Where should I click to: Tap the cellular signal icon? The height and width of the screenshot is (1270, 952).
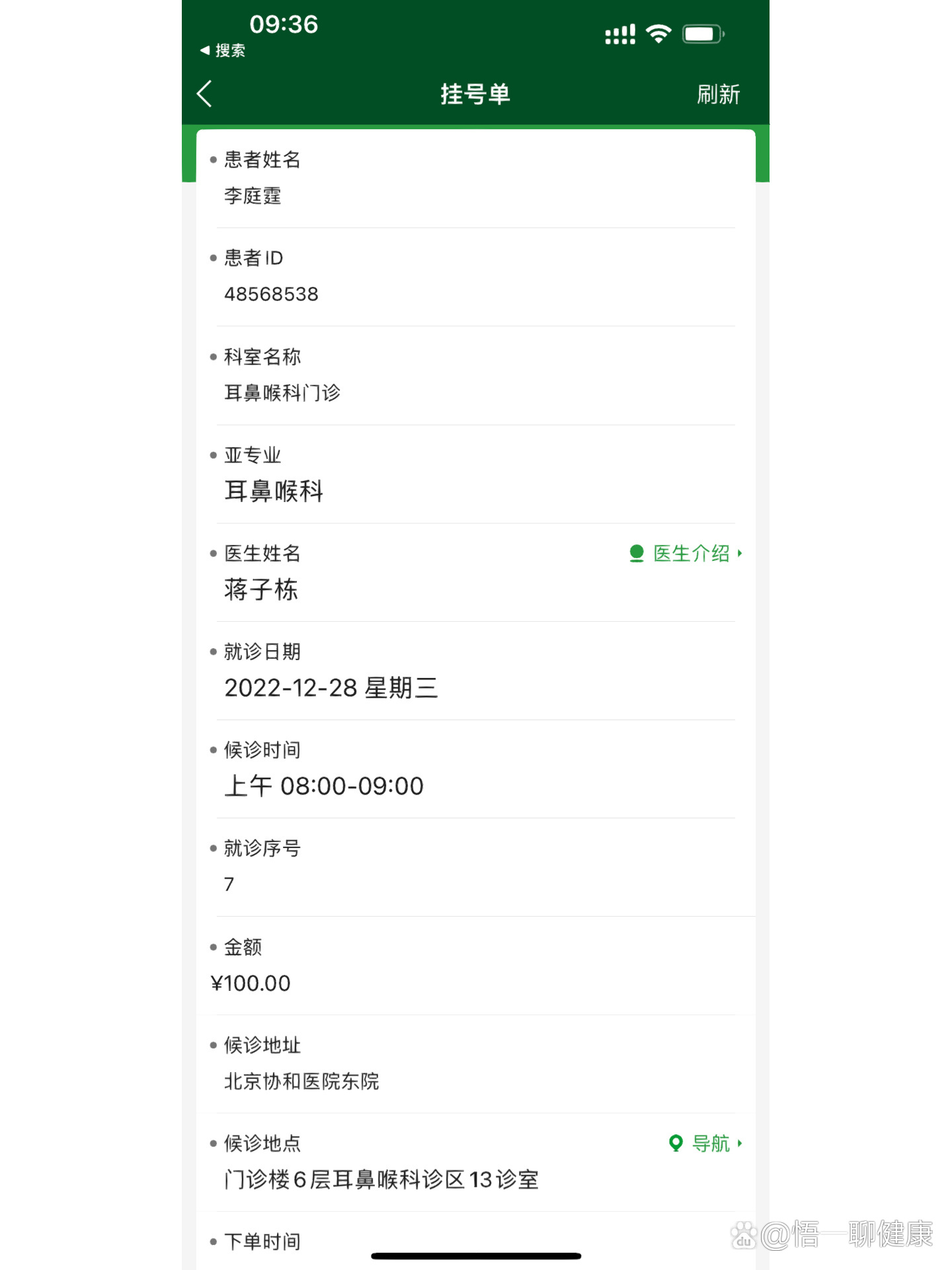[620, 34]
